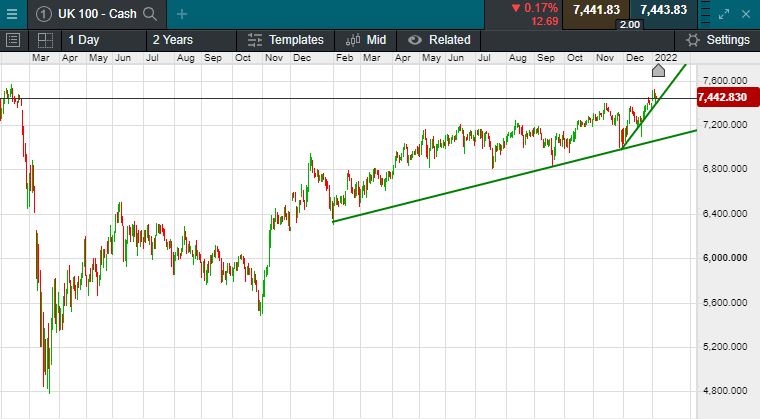Click the sell price 7,441.83
The width and height of the screenshot is (760, 419).
point(597,10)
